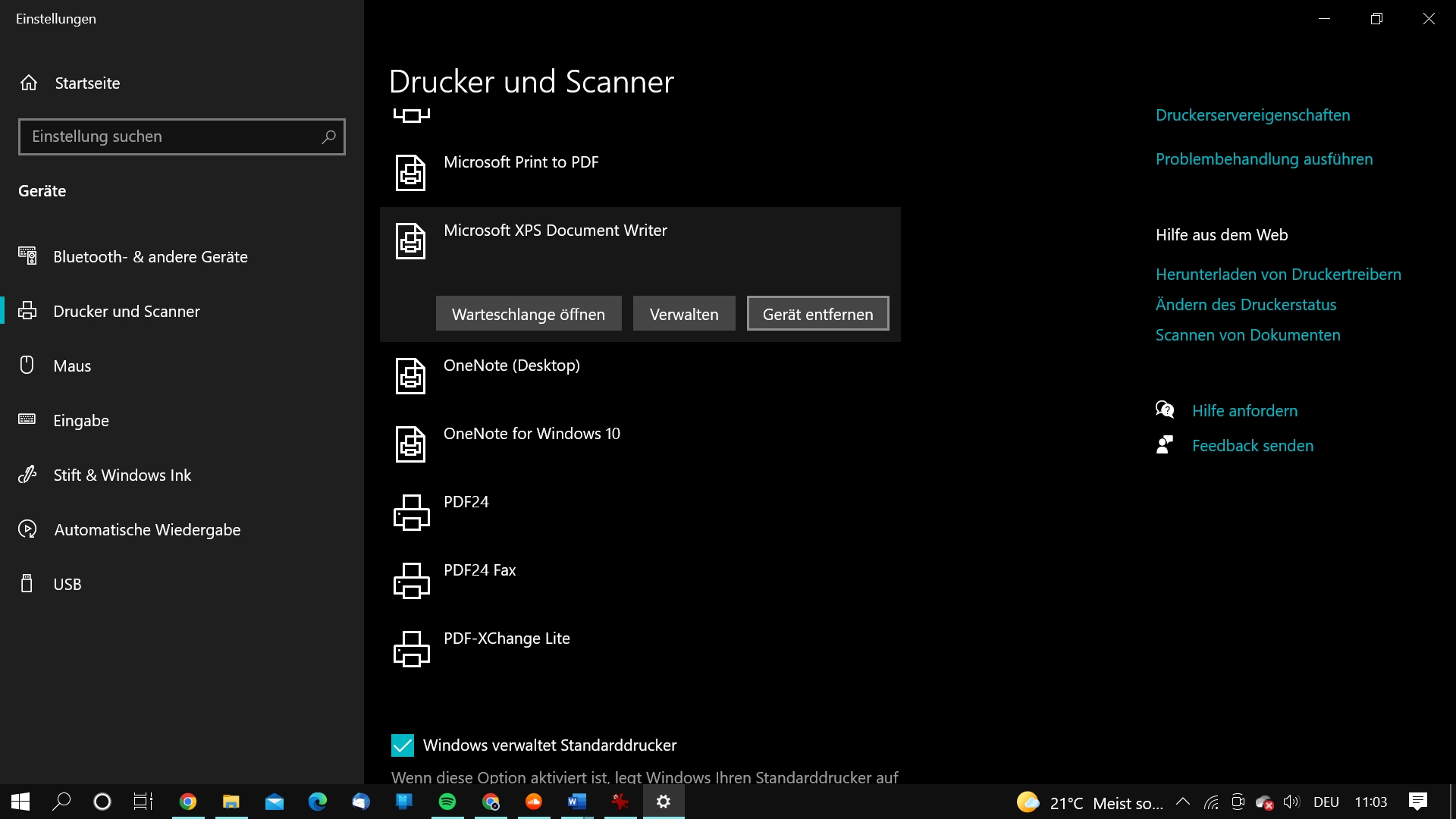The height and width of the screenshot is (819, 1456).
Task: Open notification center icon
Action: tap(1418, 802)
